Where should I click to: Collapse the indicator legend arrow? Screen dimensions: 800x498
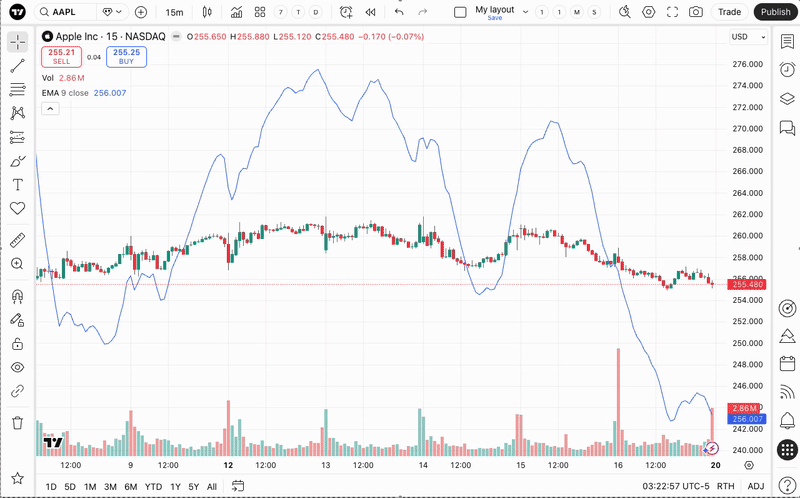pyautogui.click(x=51, y=108)
